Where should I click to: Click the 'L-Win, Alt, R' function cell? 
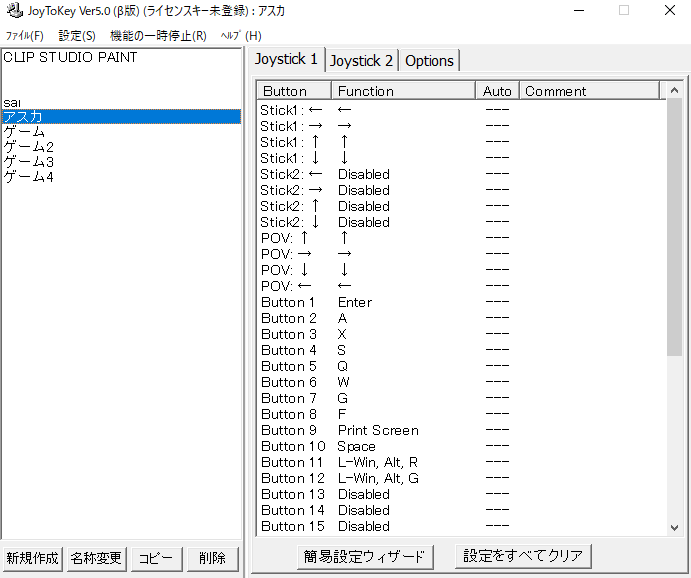point(378,462)
